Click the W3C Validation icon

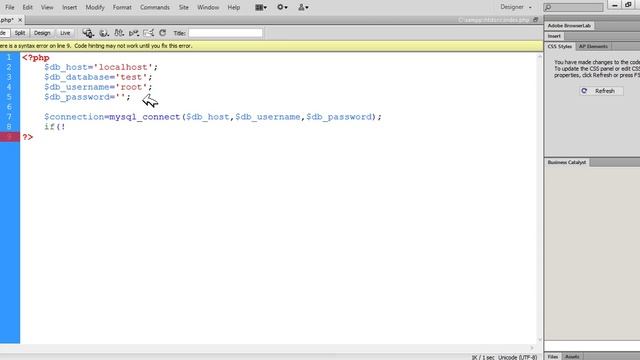[x=134, y=33]
